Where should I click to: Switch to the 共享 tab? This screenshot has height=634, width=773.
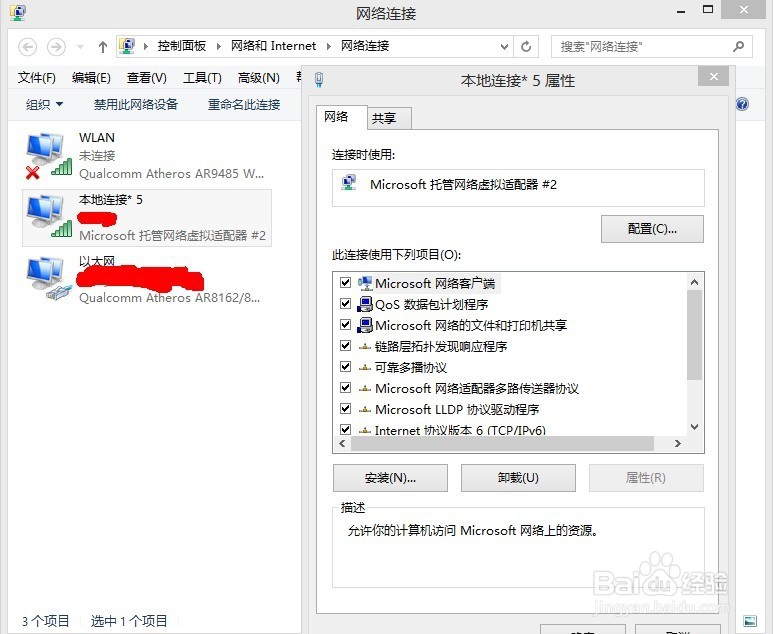point(389,118)
